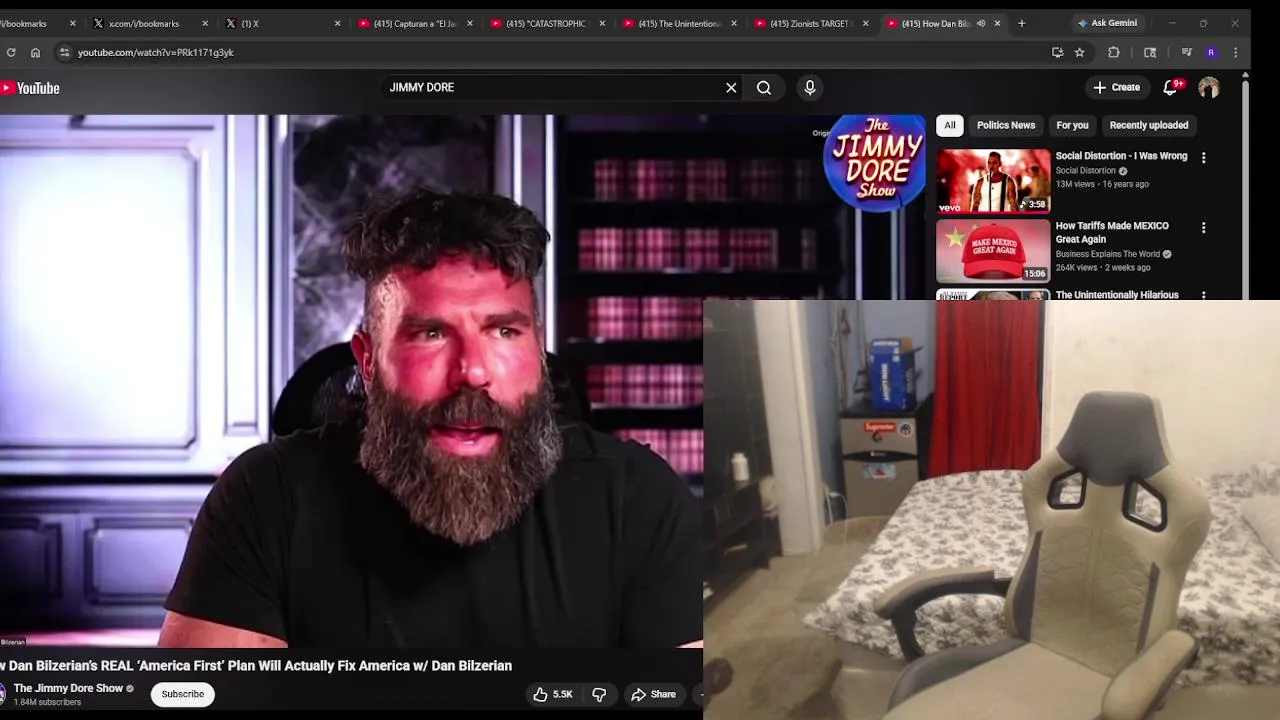Reload the page with the refresh icon

[11, 52]
